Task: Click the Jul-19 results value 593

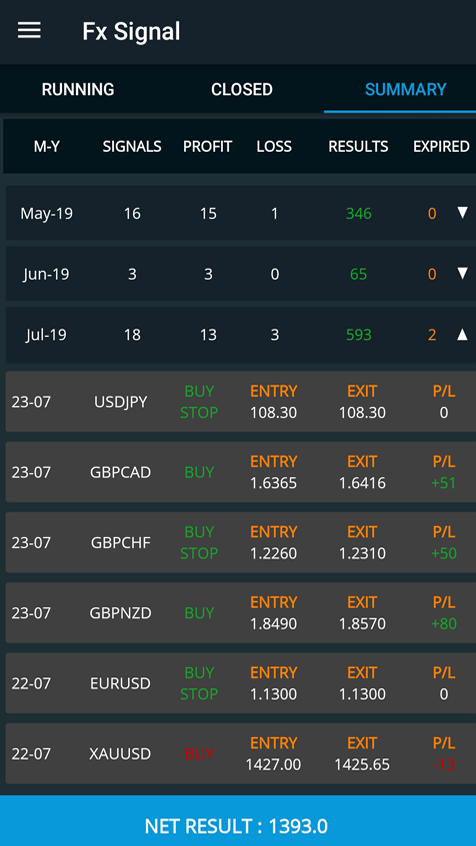Action: tap(359, 335)
